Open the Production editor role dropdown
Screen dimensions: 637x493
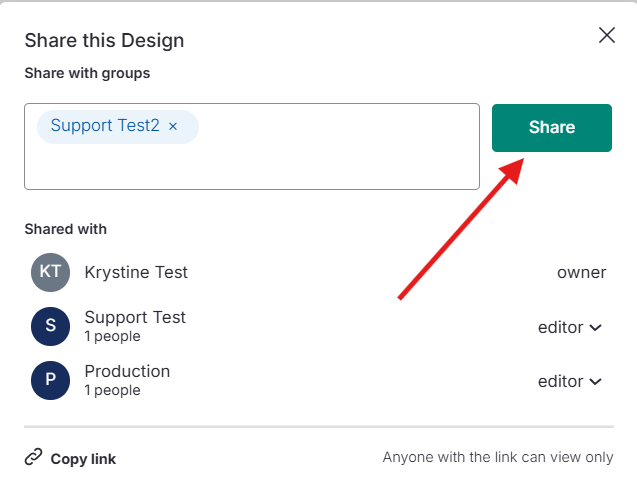coord(569,381)
